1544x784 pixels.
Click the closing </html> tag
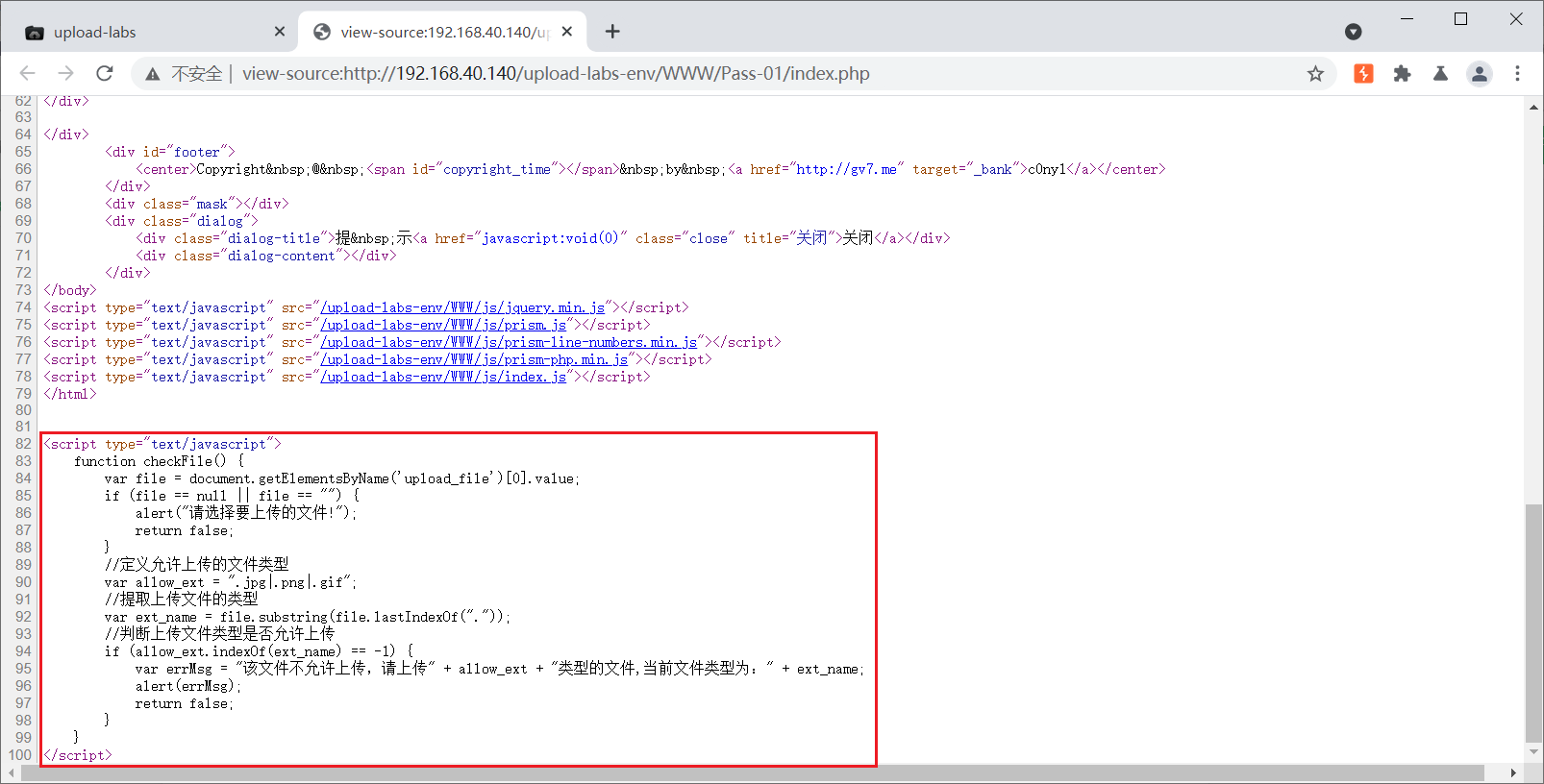click(x=70, y=395)
